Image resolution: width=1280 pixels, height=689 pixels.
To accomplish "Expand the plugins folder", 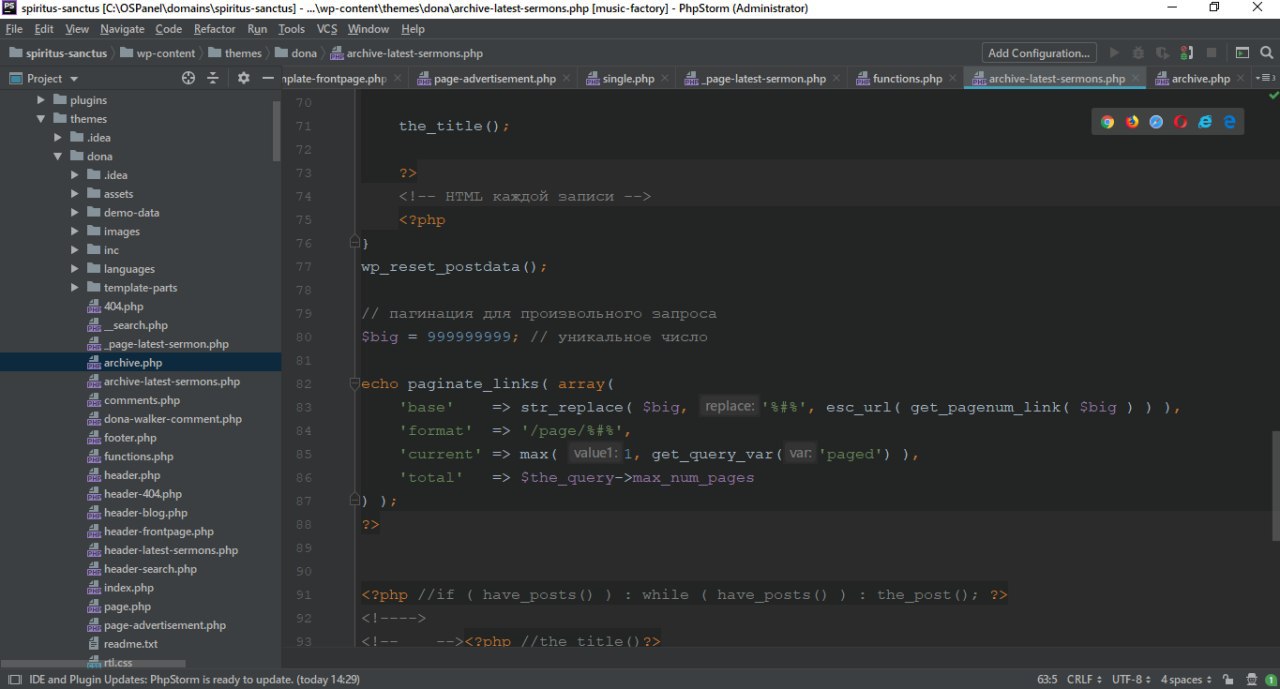I will (x=41, y=100).
